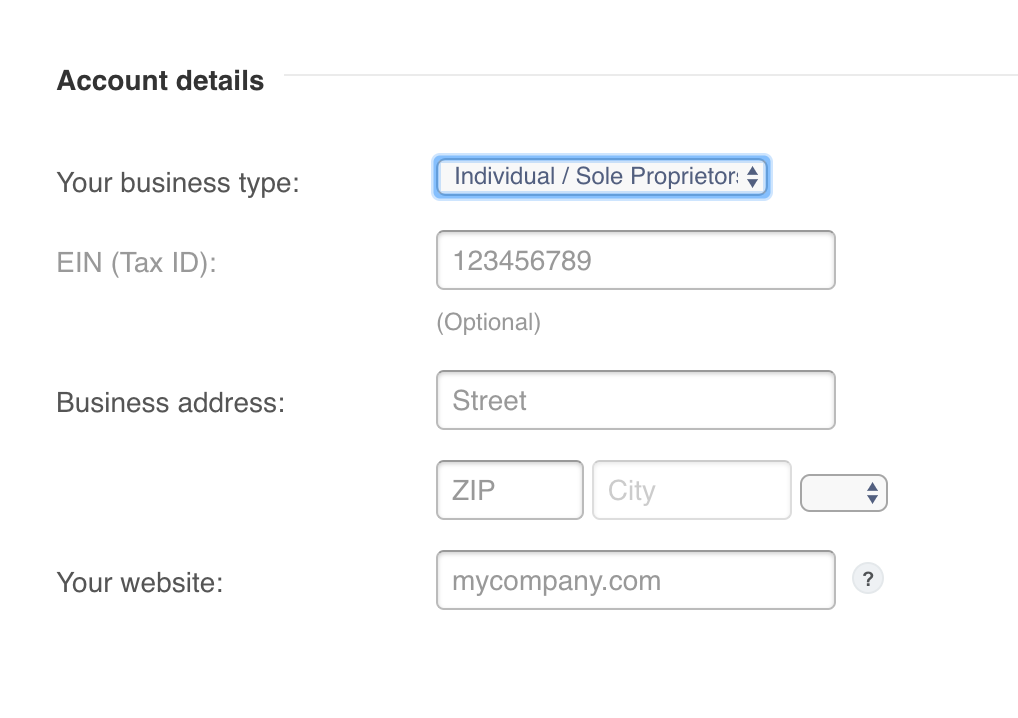This screenshot has height=718, width=1018.
Task: Click the question mark help icon
Action: click(868, 578)
